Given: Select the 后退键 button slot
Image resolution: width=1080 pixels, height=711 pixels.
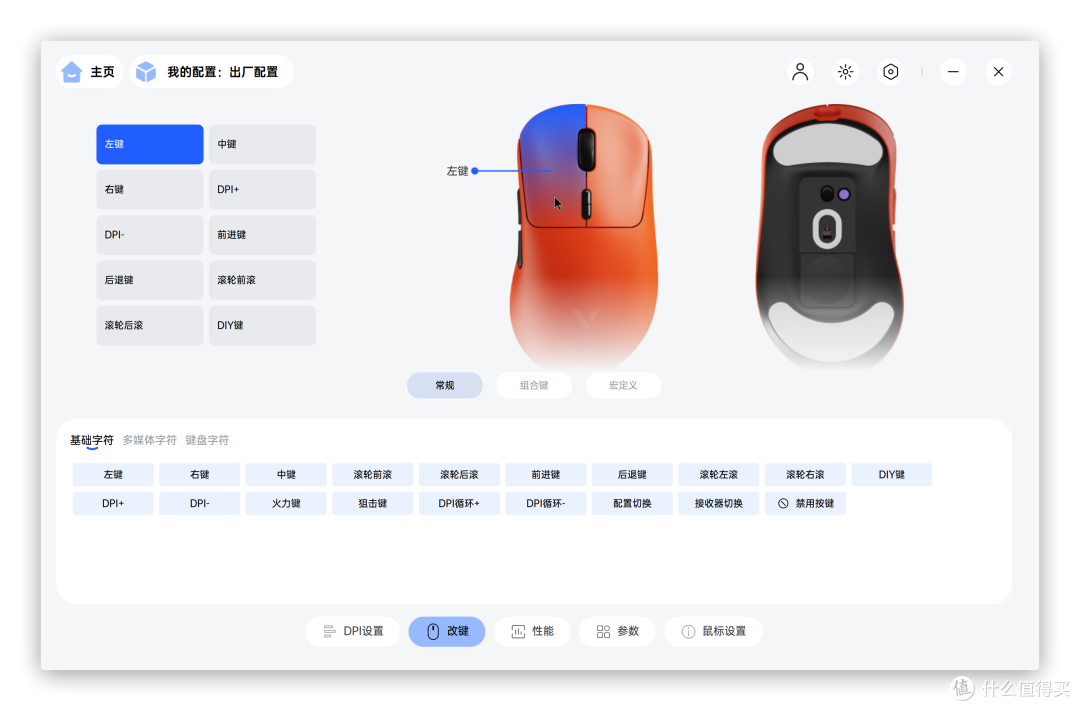Looking at the screenshot, I should (149, 280).
